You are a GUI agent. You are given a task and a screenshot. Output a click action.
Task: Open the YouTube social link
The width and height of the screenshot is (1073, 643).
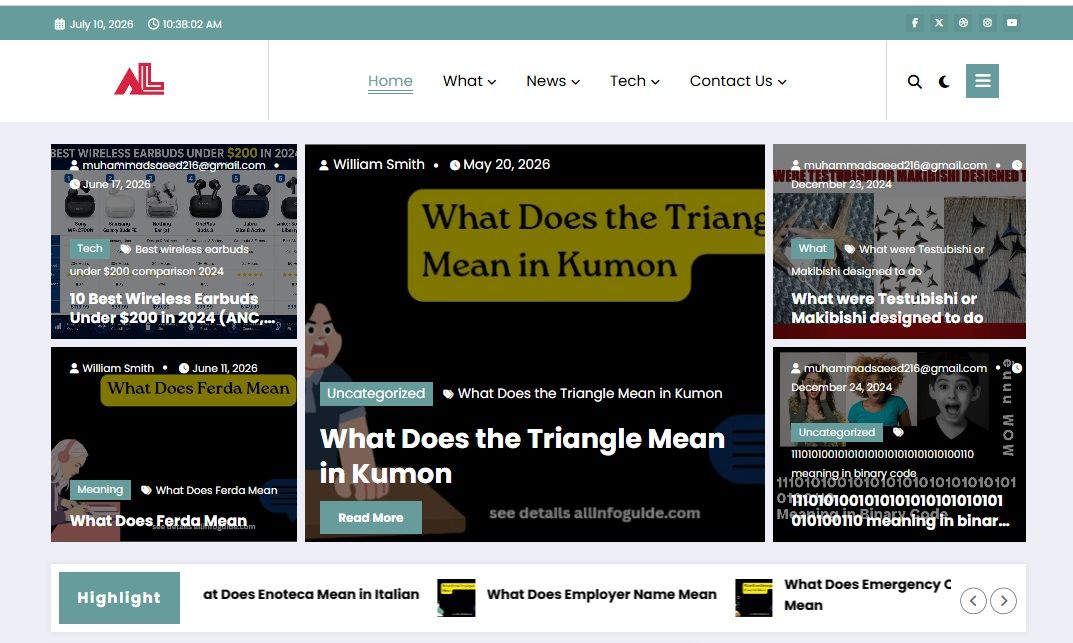pyautogui.click(x=1011, y=23)
